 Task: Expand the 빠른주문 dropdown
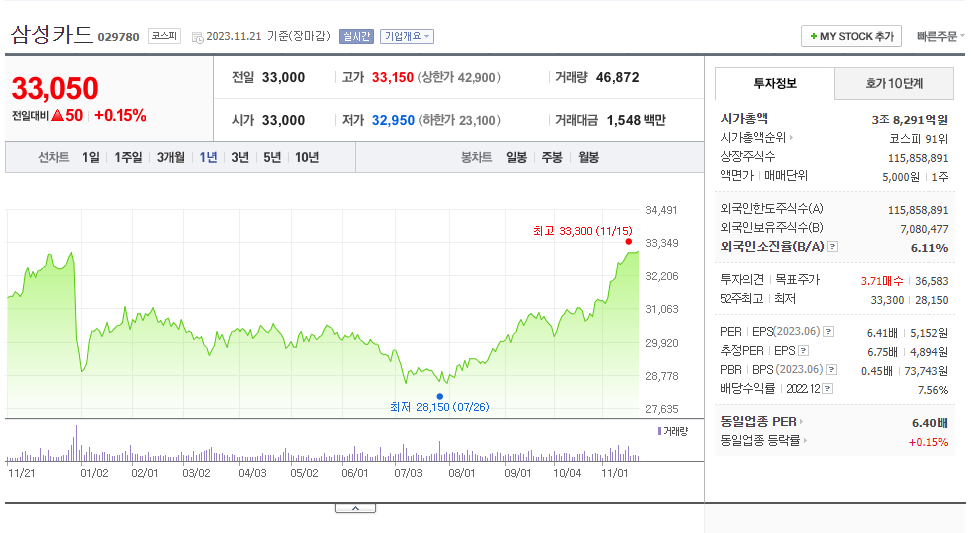coord(940,37)
